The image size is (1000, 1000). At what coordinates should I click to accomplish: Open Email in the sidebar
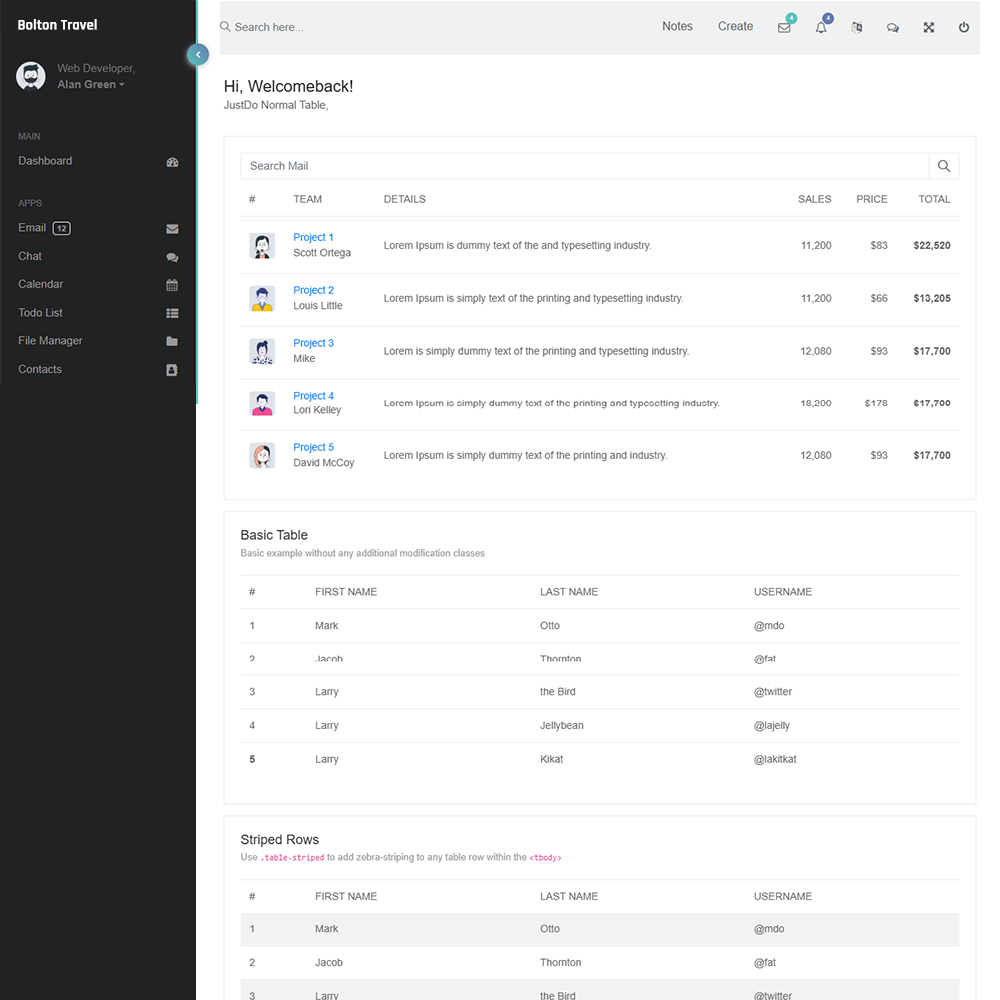coord(32,228)
